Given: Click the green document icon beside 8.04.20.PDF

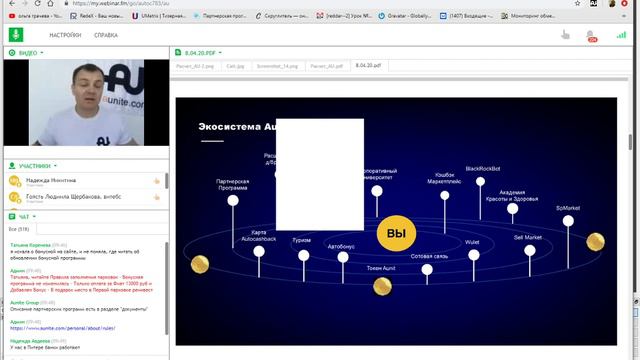Looking at the screenshot, I should pyautogui.click(x=178, y=52).
